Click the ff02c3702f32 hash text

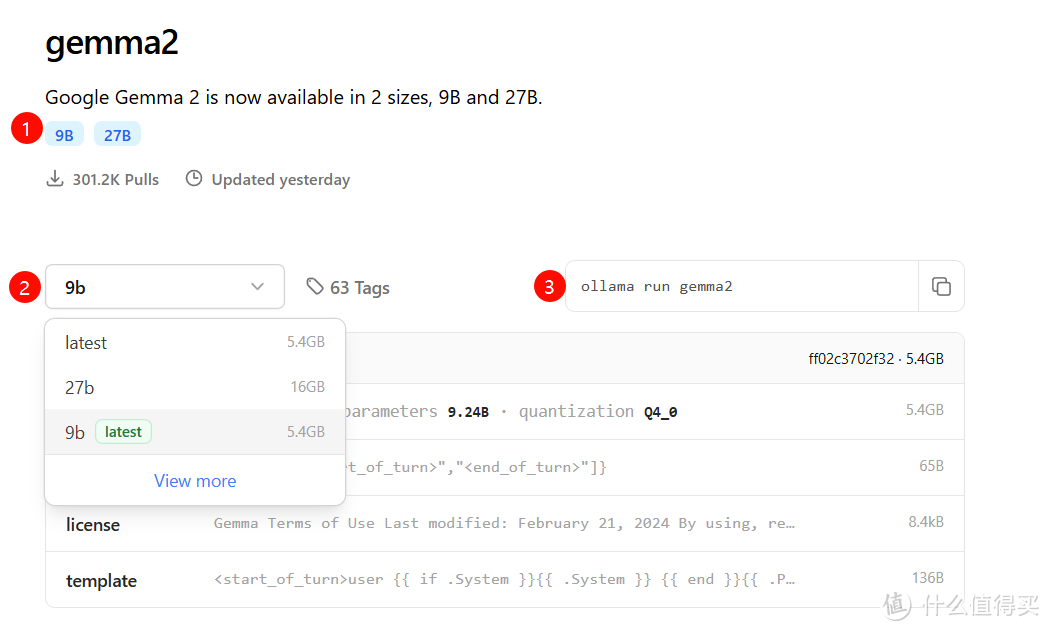point(851,358)
